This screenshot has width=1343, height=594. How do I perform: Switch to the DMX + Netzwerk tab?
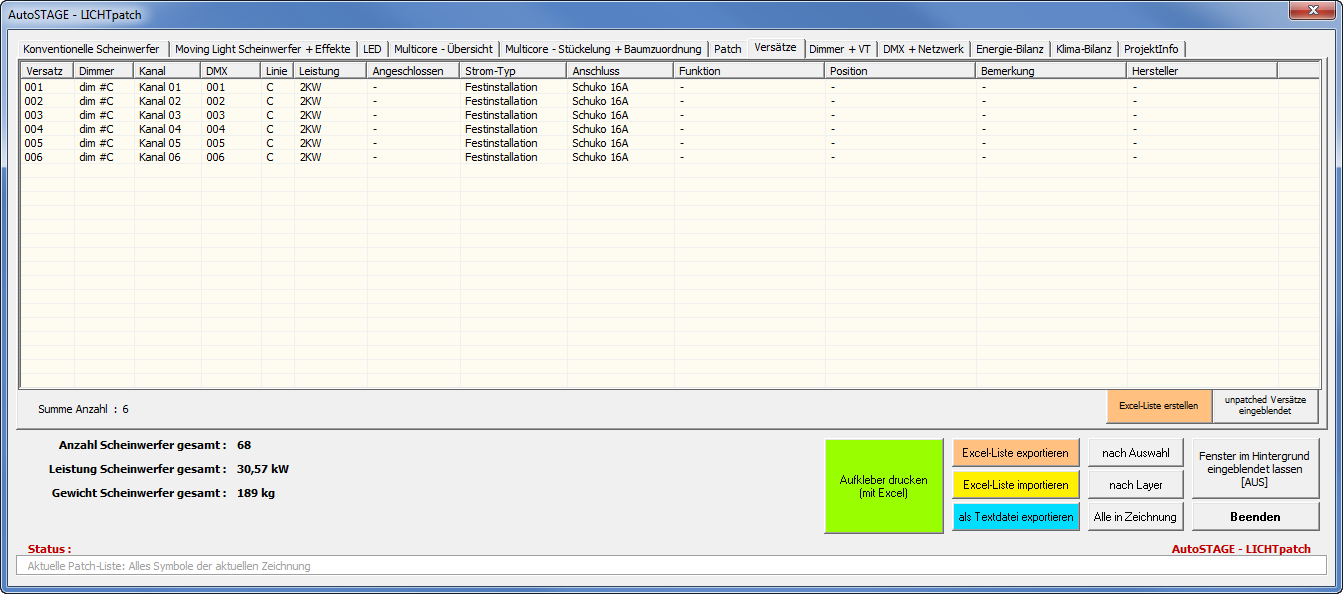pos(922,49)
